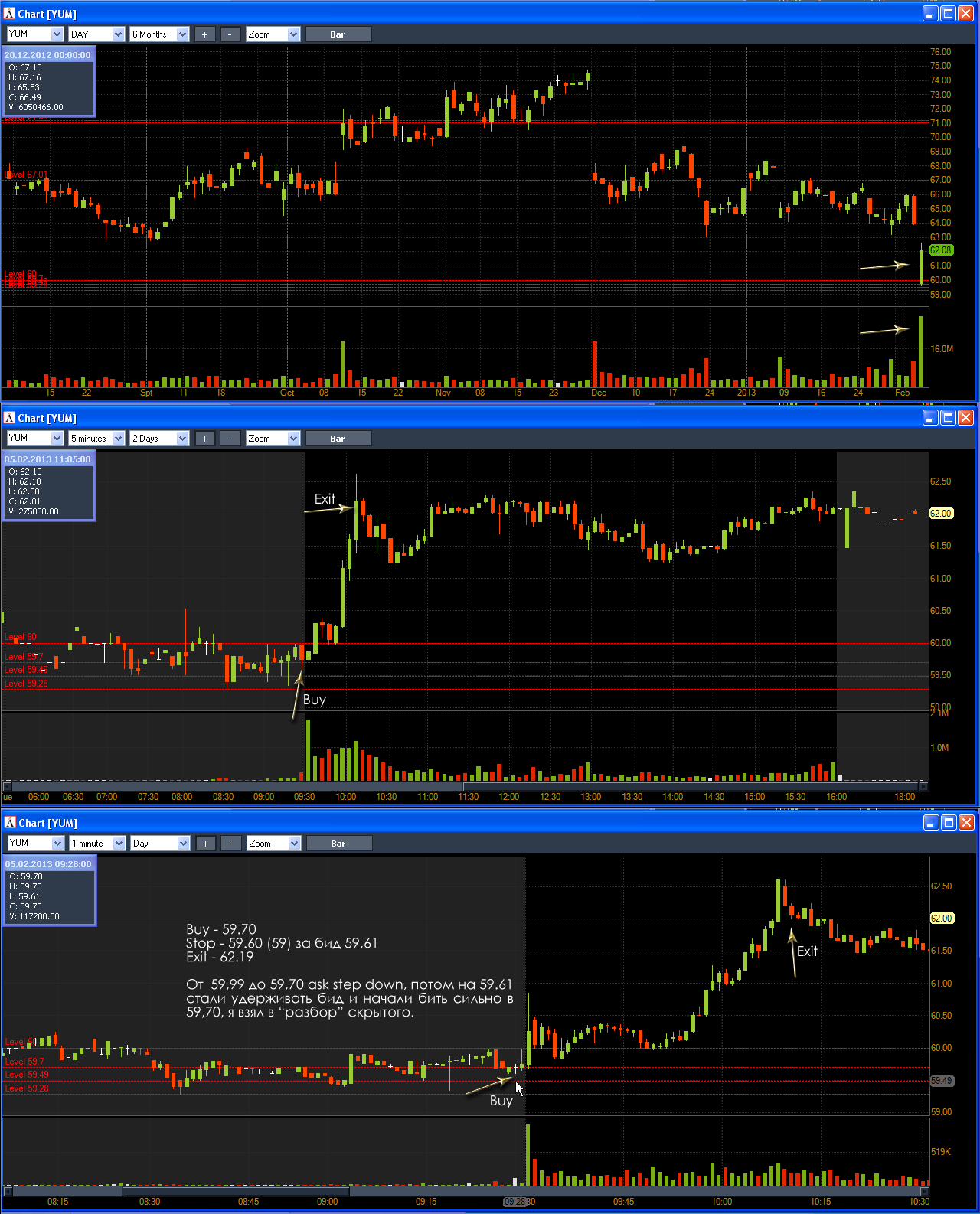Click the Bar button in the 1 minute chart
980x1214 pixels.
pyautogui.click(x=338, y=844)
